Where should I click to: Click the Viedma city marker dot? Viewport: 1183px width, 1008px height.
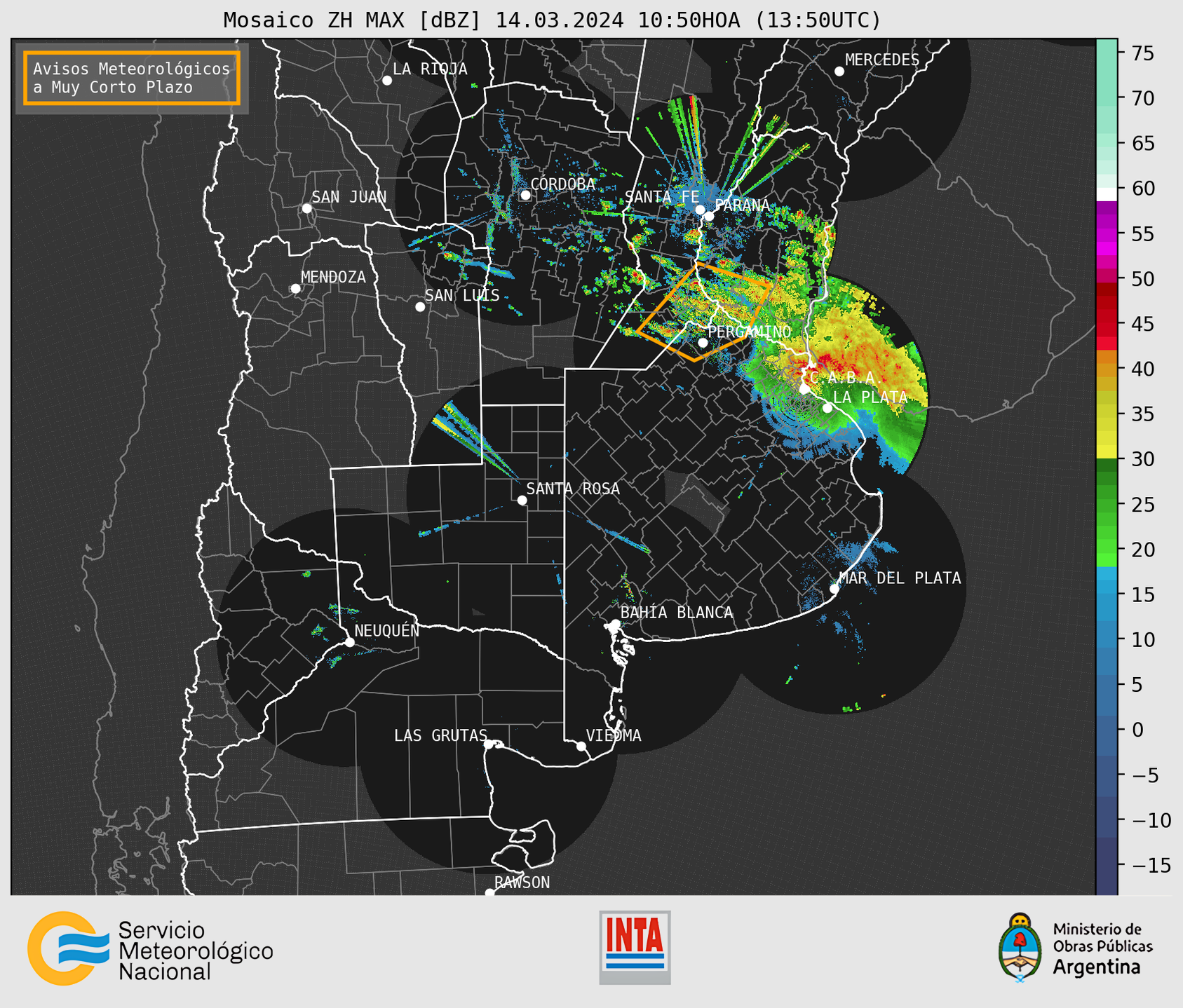pyautogui.click(x=581, y=746)
